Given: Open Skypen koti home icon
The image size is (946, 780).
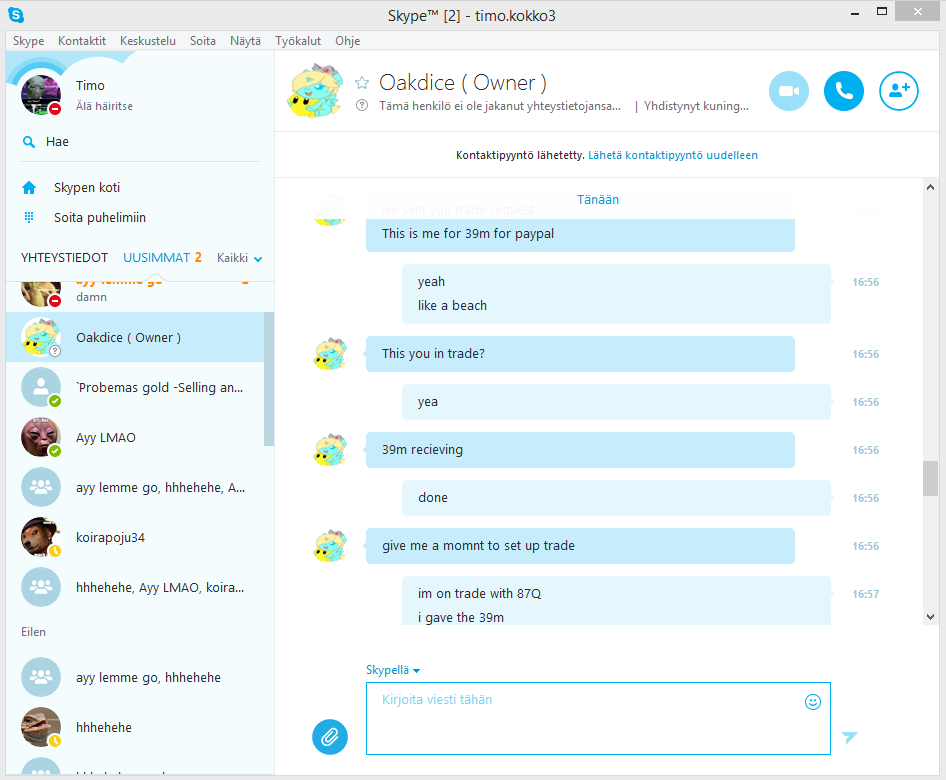Looking at the screenshot, I should click(29, 188).
